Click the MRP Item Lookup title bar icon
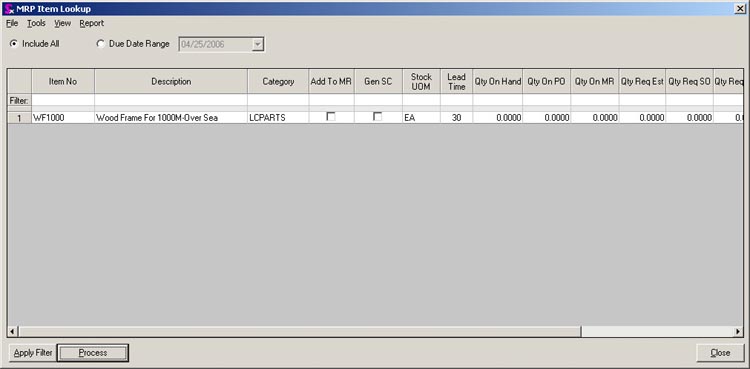750x369 pixels. click(x=9, y=8)
